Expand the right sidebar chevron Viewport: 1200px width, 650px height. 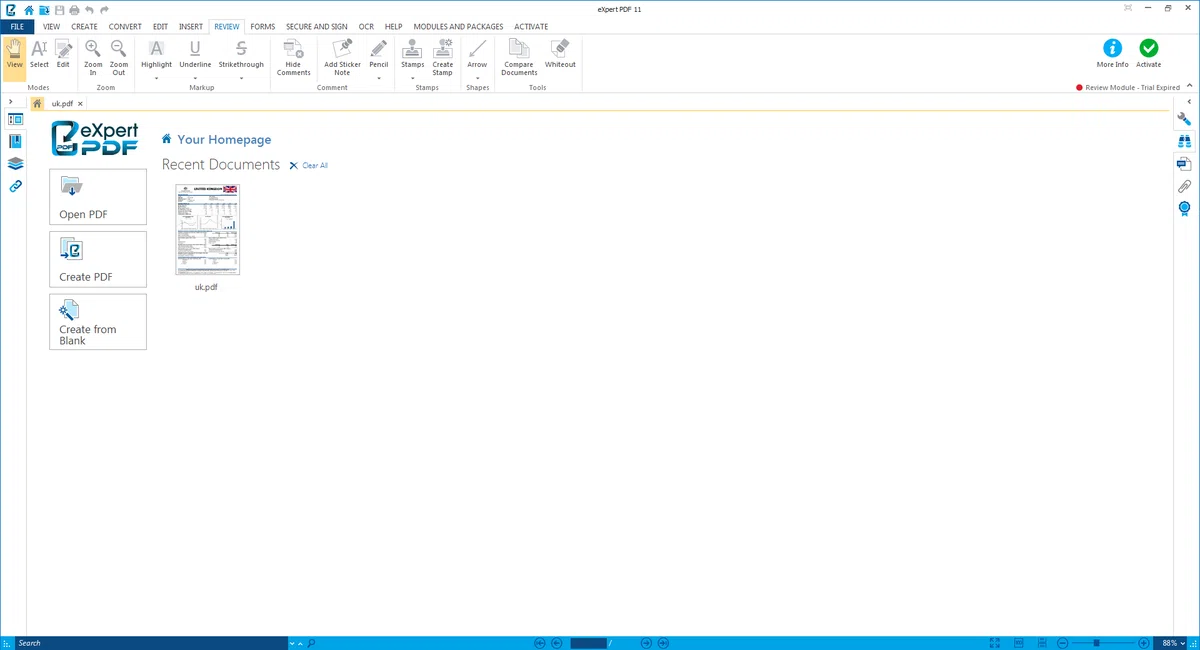tap(1189, 102)
